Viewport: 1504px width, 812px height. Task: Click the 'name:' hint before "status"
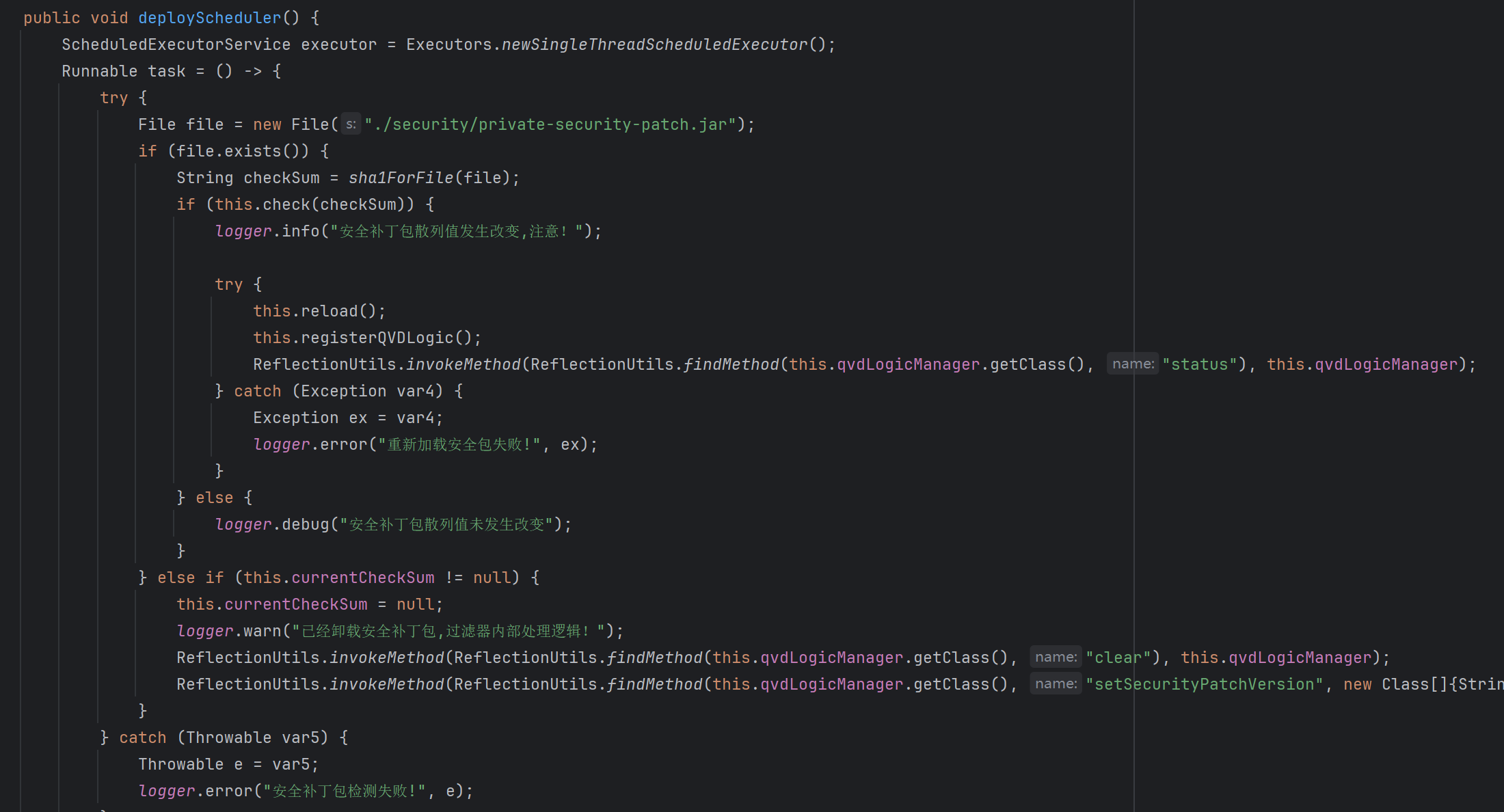point(1132,364)
